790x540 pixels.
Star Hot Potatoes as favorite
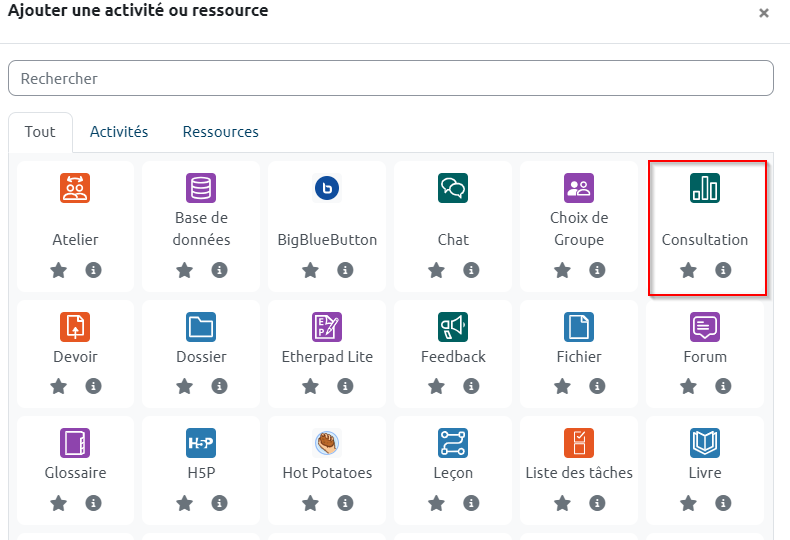310,503
